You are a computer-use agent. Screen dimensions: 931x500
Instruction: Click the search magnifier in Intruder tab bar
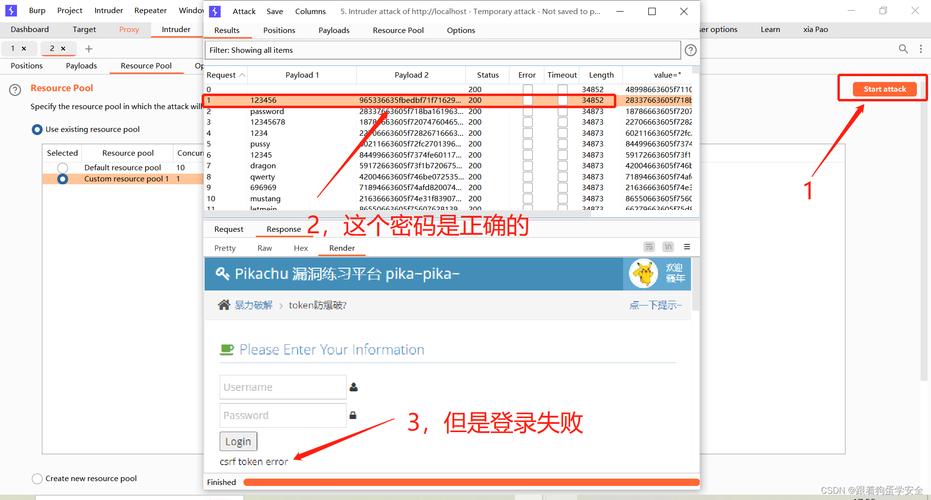(x=903, y=49)
